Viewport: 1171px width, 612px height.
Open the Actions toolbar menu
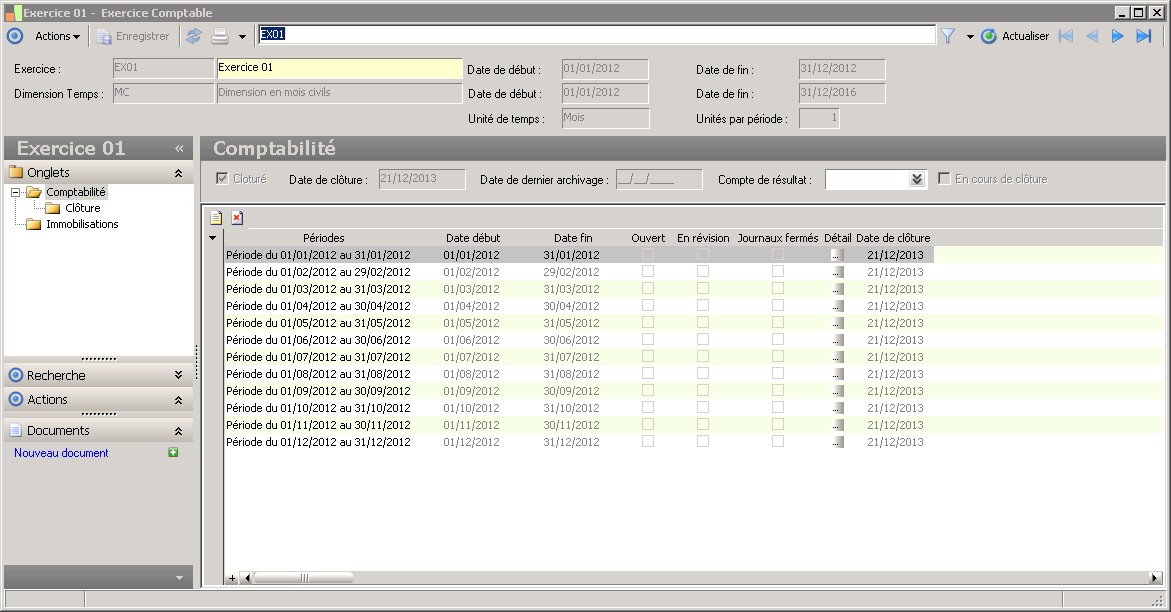57,36
